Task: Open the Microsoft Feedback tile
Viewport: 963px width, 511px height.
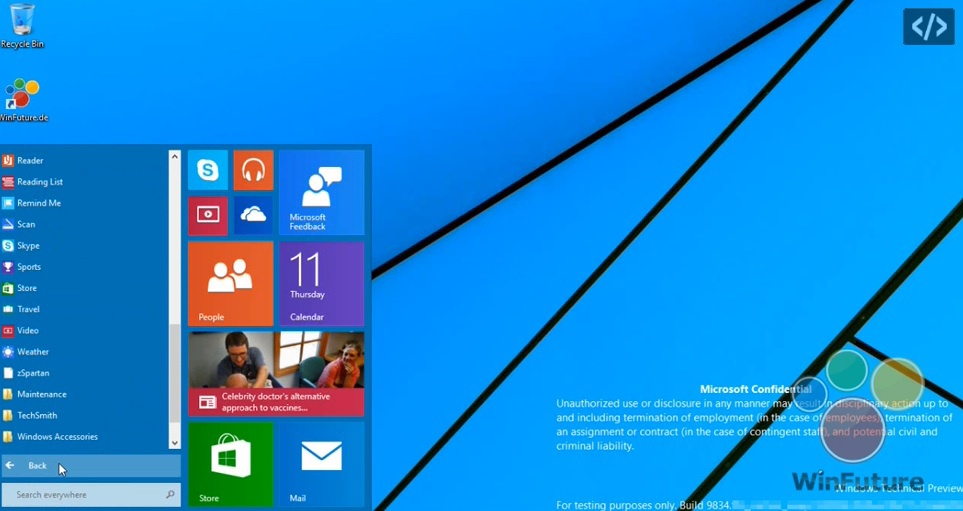Action: point(321,193)
